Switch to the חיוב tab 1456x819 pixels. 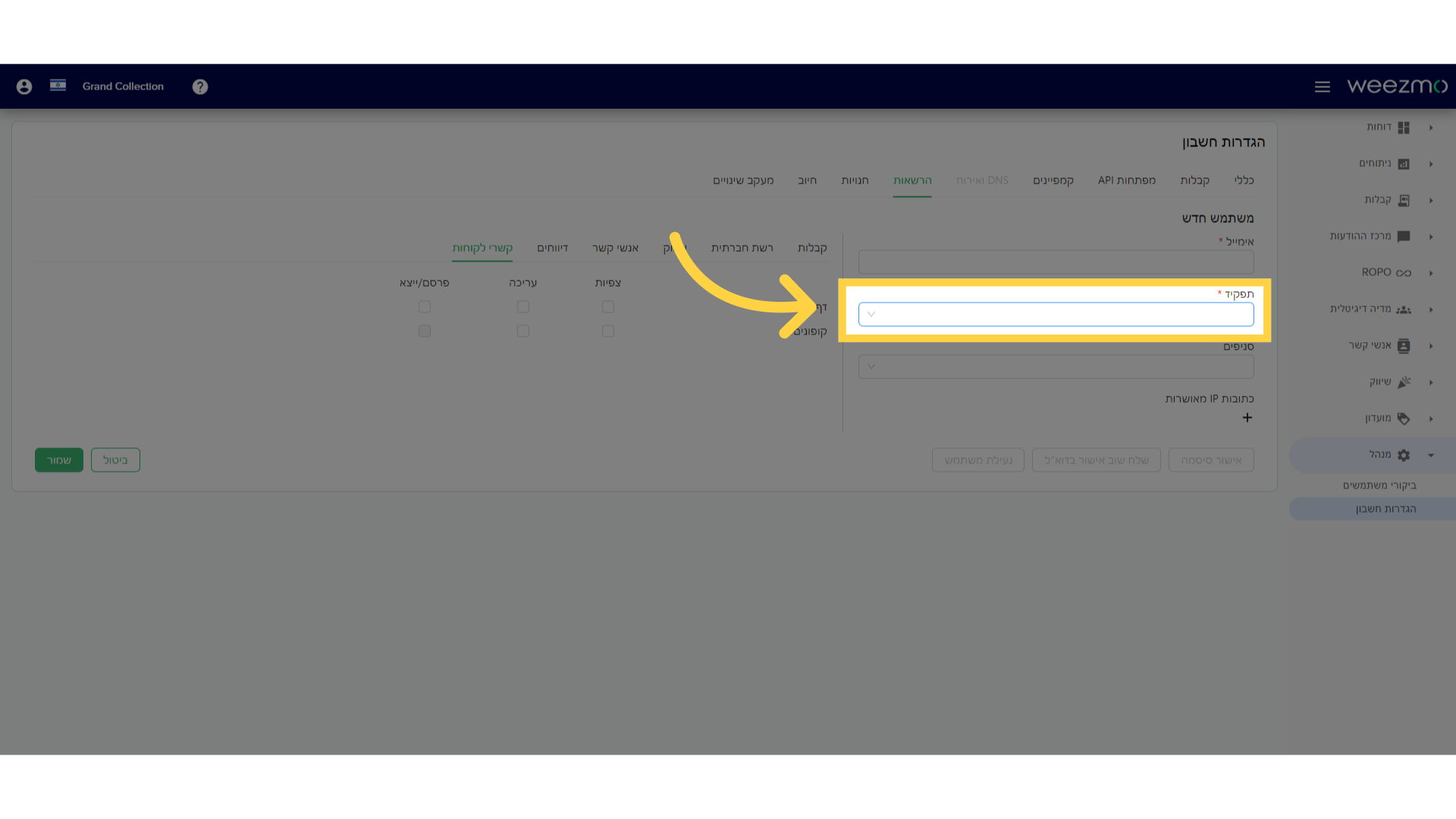click(x=807, y=180)
